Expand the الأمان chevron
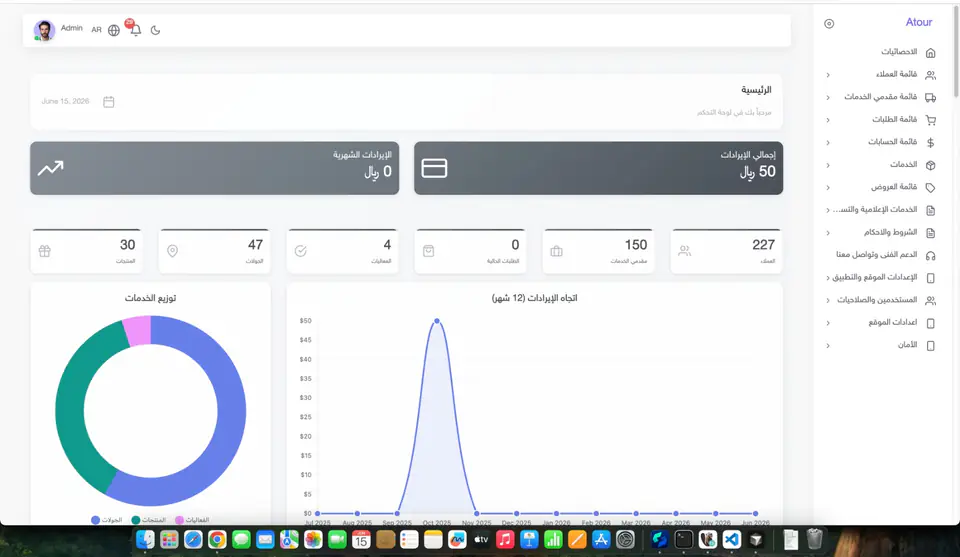This screenshot has height=557, width=960. pyautogui.click(x=828, y=346)
